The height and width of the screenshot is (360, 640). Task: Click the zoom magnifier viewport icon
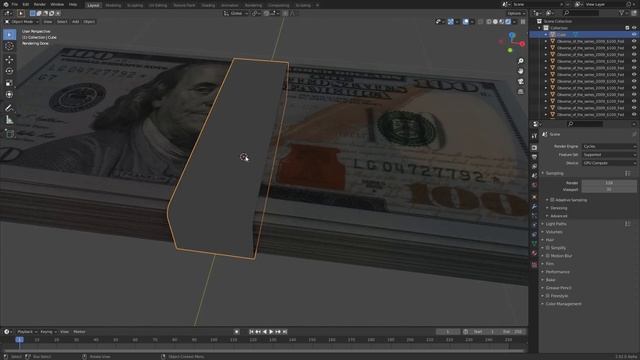coord(521,61)
